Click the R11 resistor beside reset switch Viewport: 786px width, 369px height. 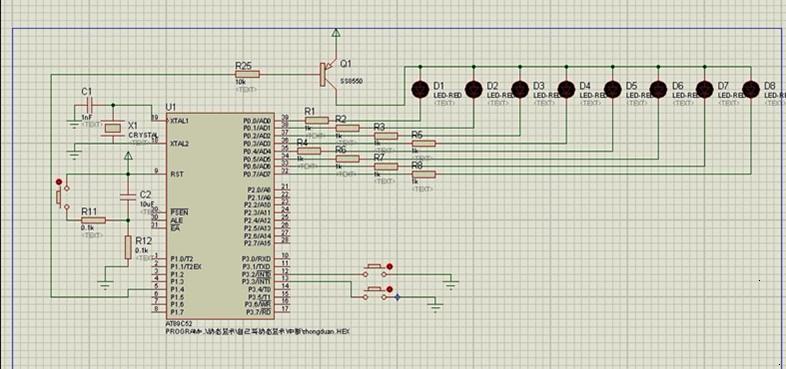pyautogui.click(x=93, y=220)
